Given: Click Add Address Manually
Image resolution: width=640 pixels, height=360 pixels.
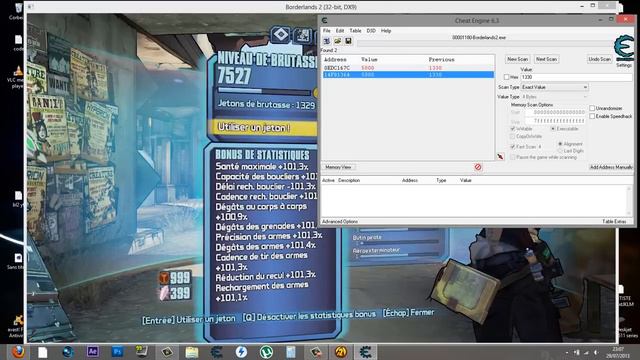Looking at the screenshot, I should pyautogui.click(x=611, y=167).
